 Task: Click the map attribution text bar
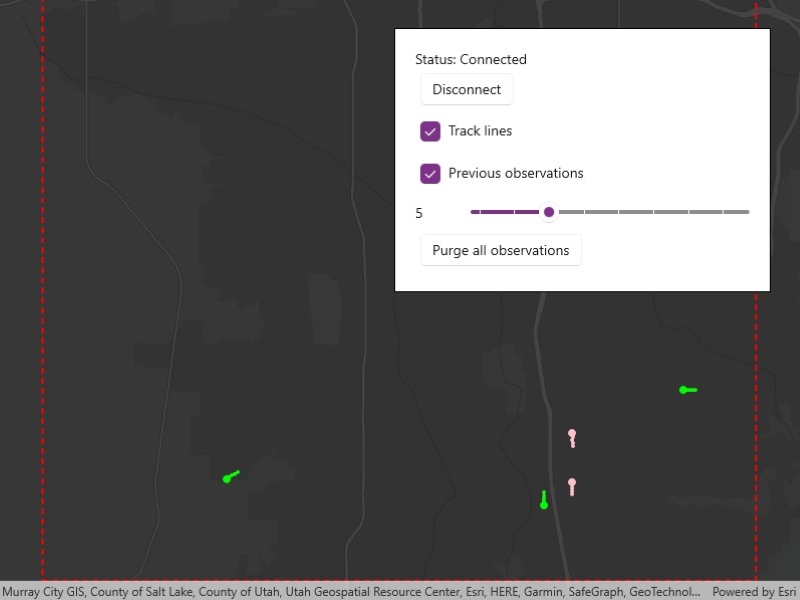[x=351, y=592]
